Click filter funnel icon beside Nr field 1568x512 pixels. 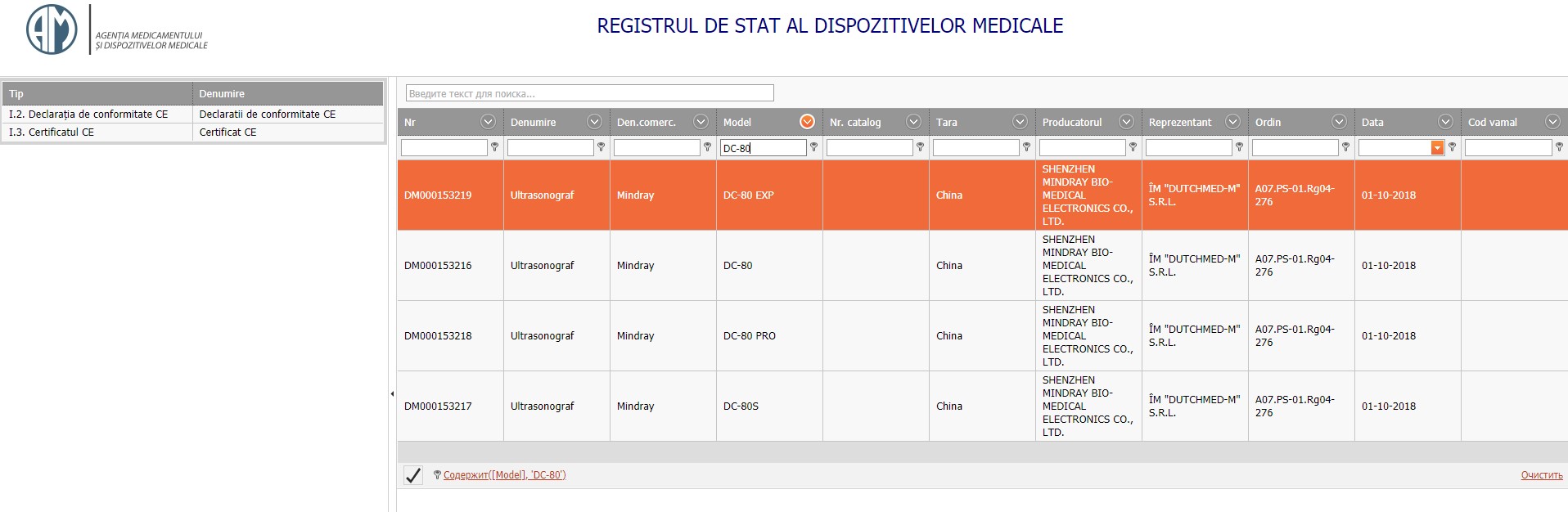tap(494, 147)
